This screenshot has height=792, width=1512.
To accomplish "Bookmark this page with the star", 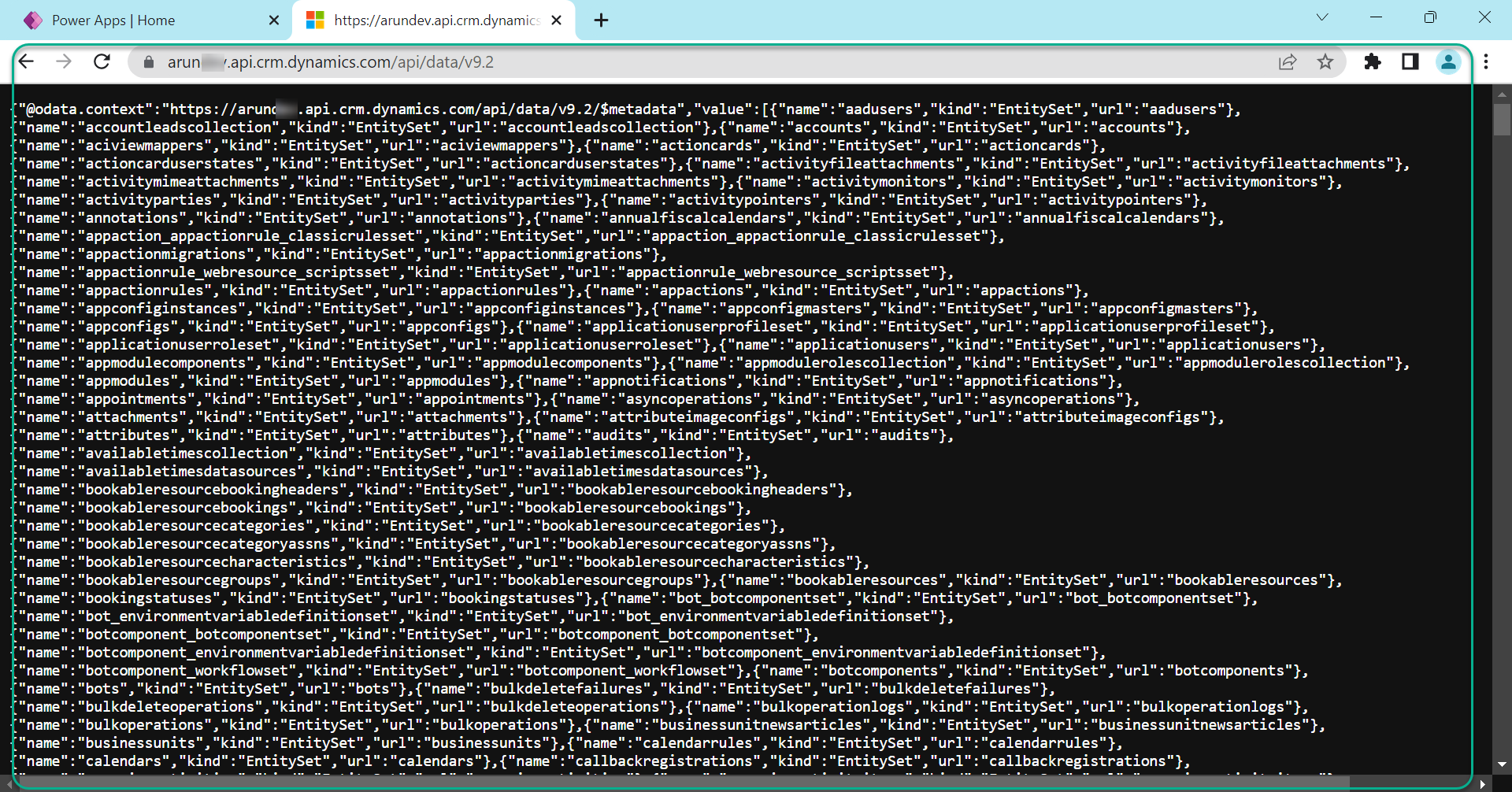I will (1325, 61).
